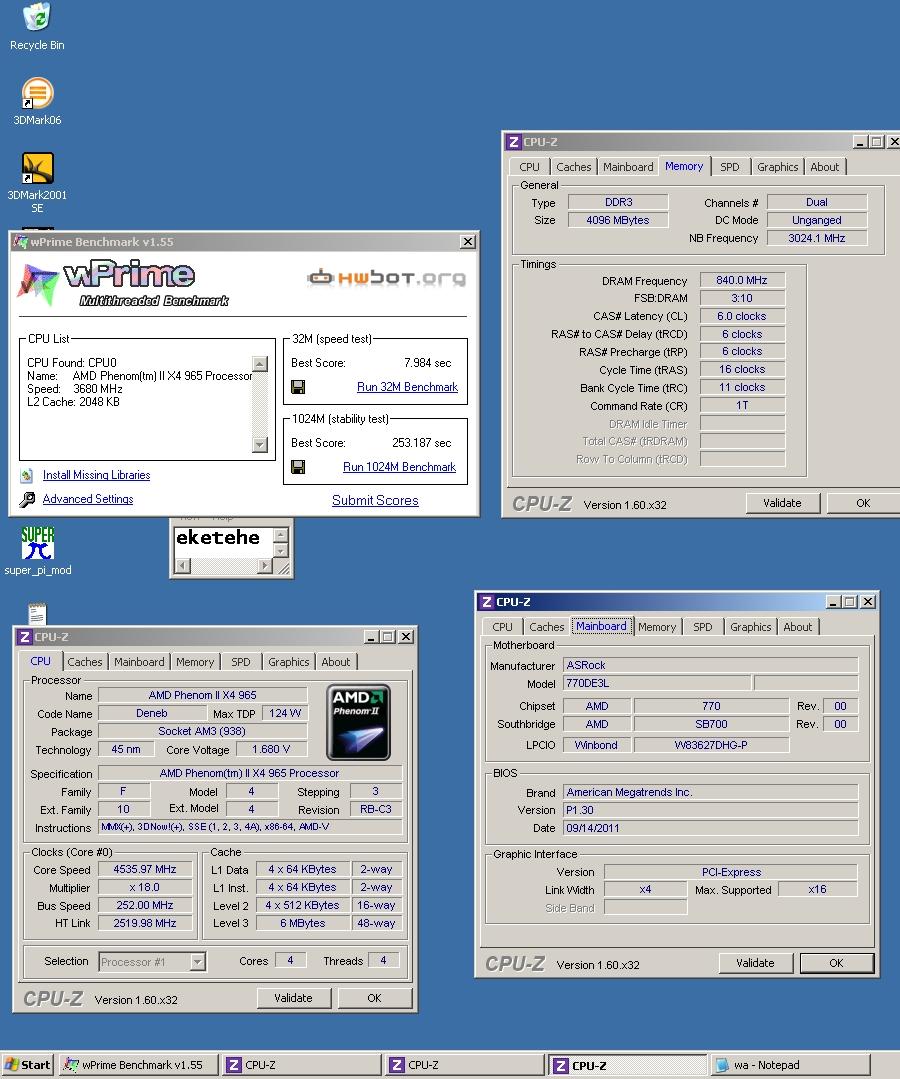900x1079 pixels.
Task: Click the Notepad horizontal scroll-right arrow
Action: click(265, 566)
